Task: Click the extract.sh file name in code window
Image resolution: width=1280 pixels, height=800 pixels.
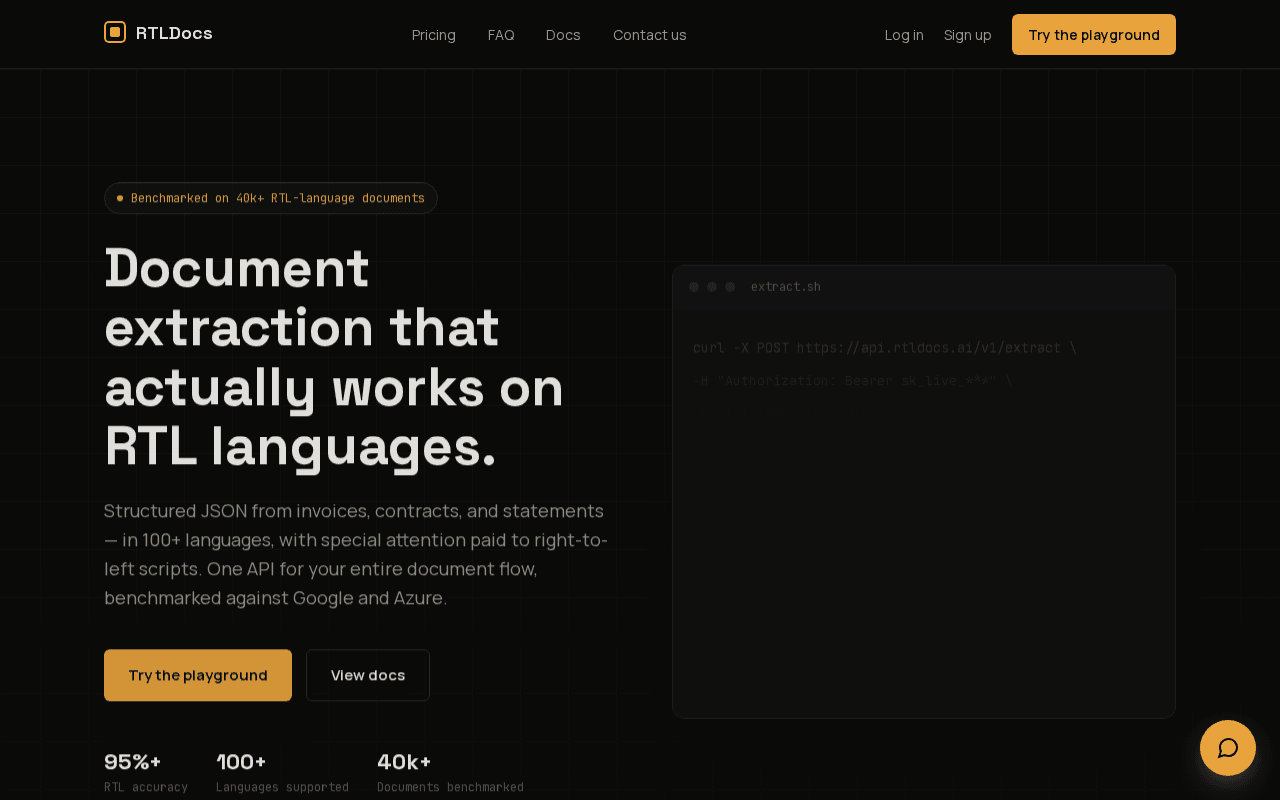Action: (786, 287)
